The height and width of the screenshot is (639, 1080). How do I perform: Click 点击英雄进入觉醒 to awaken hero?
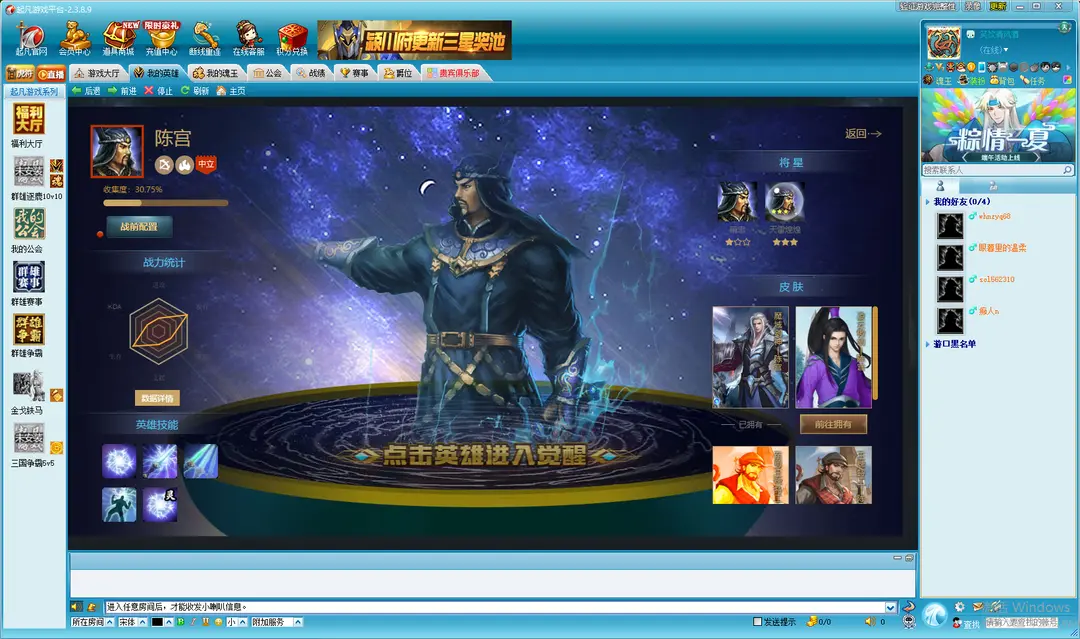pos(484,454)
